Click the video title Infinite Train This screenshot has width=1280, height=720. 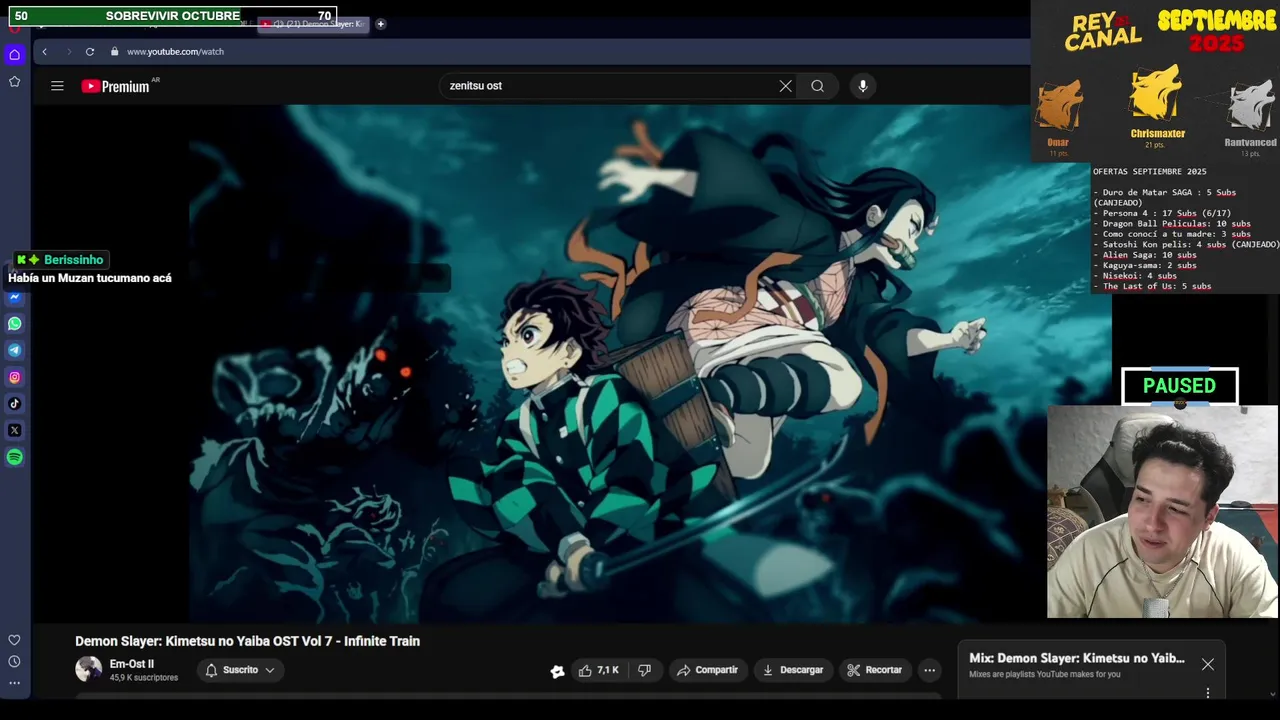click(247, 641)
